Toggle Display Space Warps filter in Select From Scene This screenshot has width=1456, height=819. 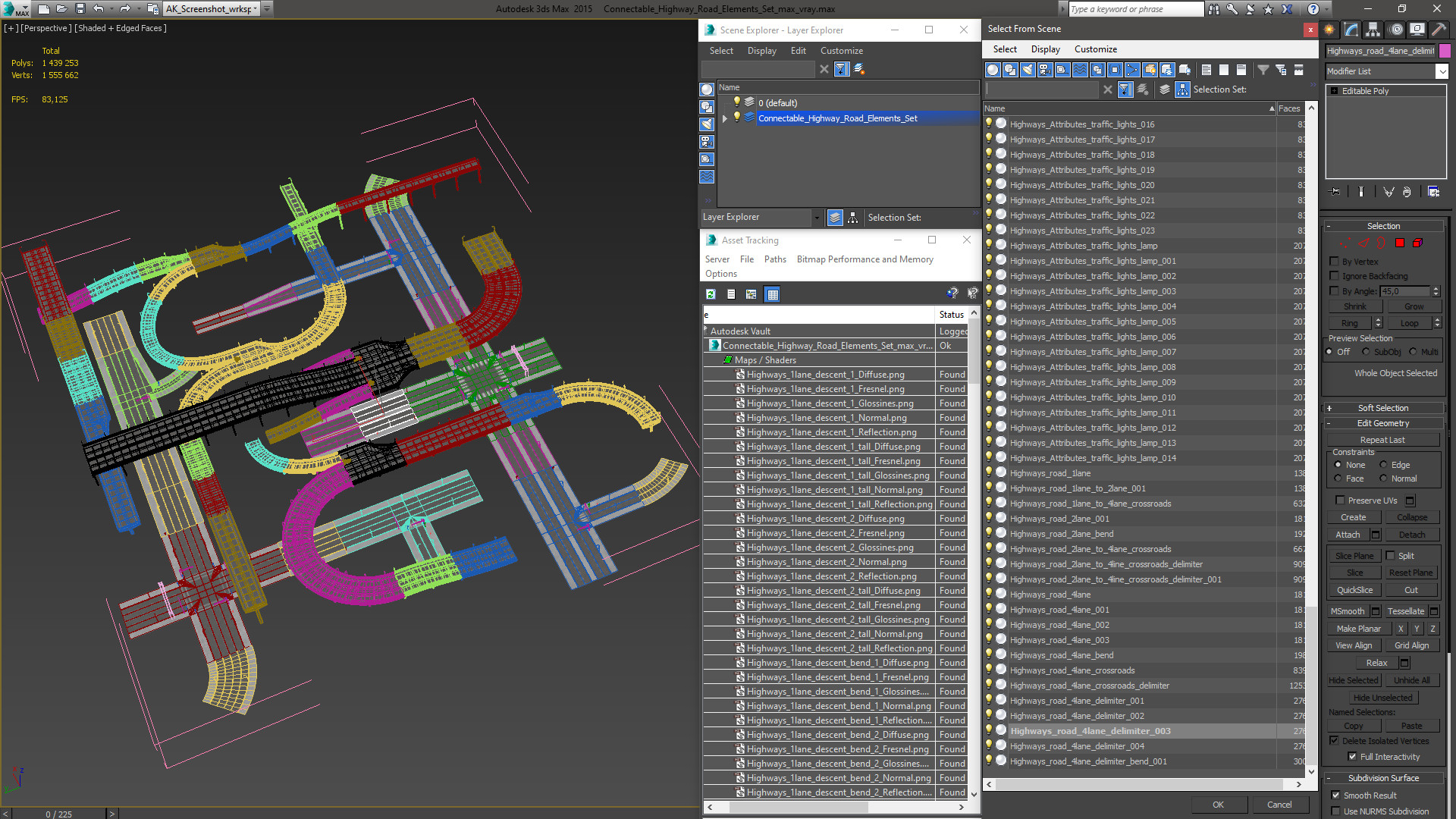1080,70
